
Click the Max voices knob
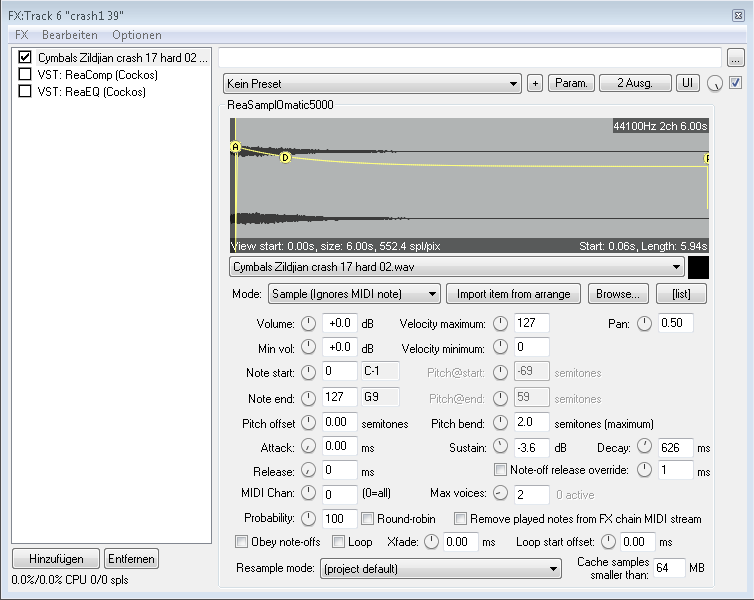(501, 493)
